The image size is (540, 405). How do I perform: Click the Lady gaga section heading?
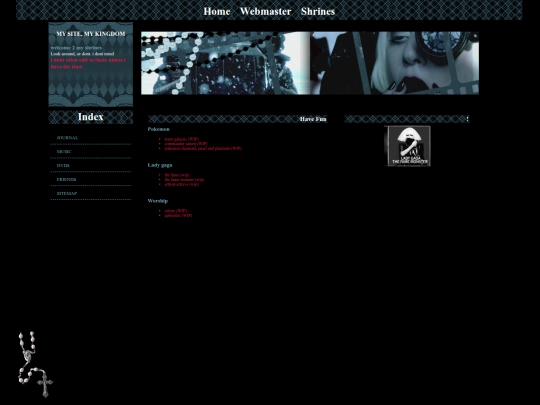160,165
